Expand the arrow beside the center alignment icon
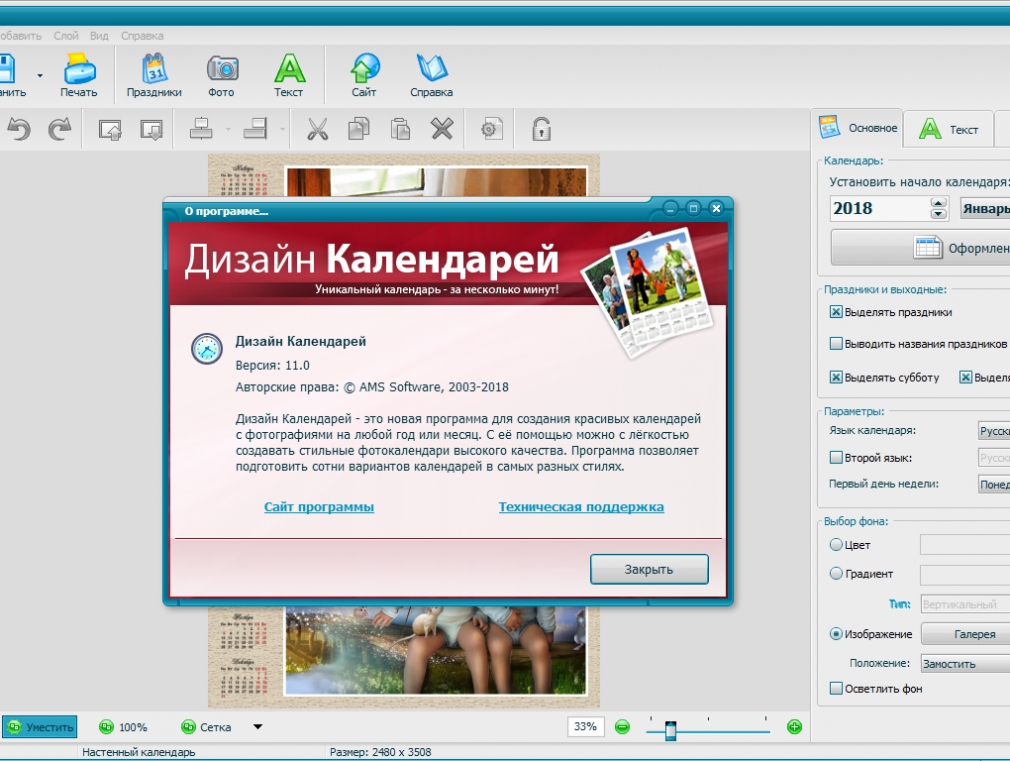 228,130
